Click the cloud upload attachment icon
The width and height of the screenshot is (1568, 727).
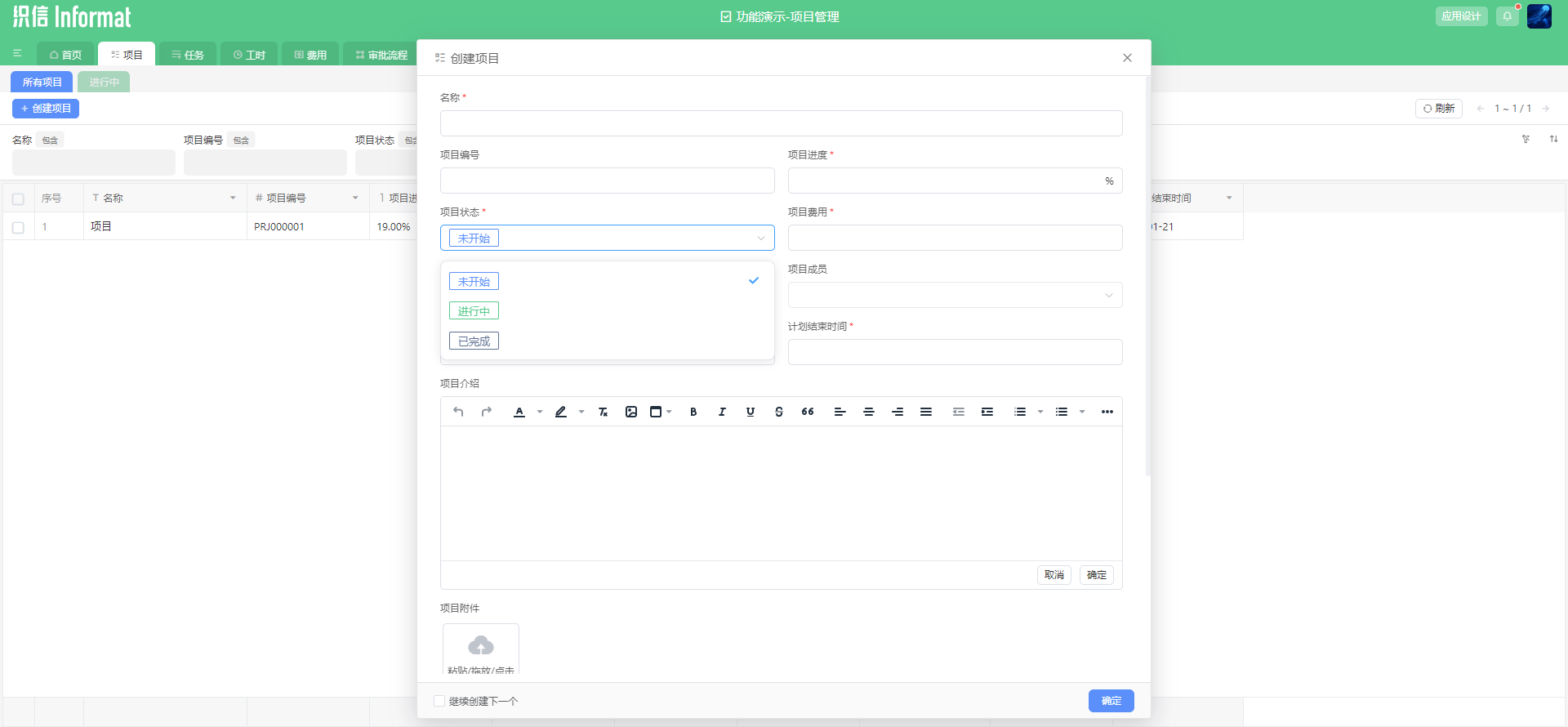click(x=481, y=646)
